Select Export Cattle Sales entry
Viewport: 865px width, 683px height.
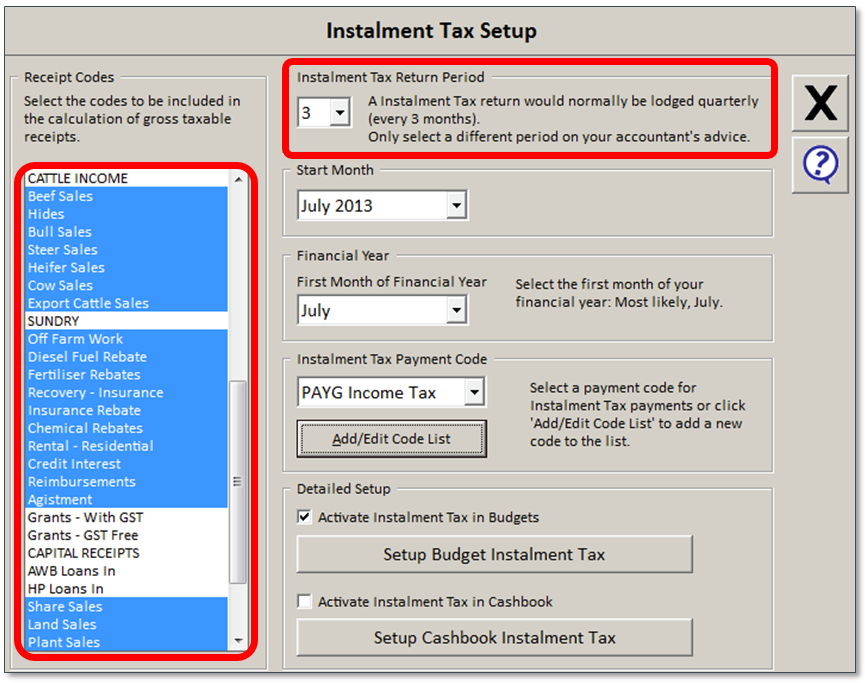[127, 303]
